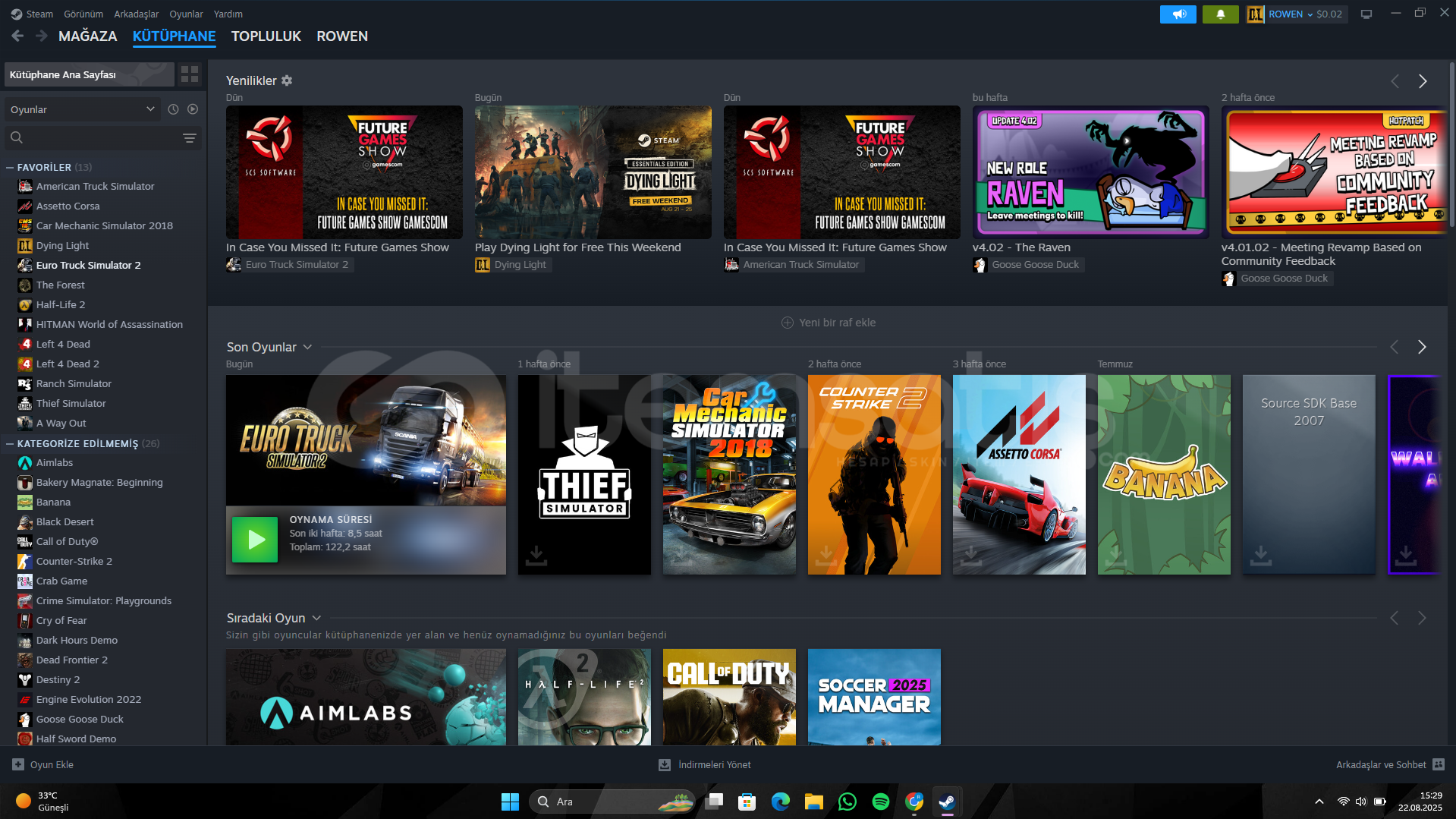This screenshot has height=819, width=1456.
Task: Open Microsoft Edge from the taskbar
Action: 780,802
